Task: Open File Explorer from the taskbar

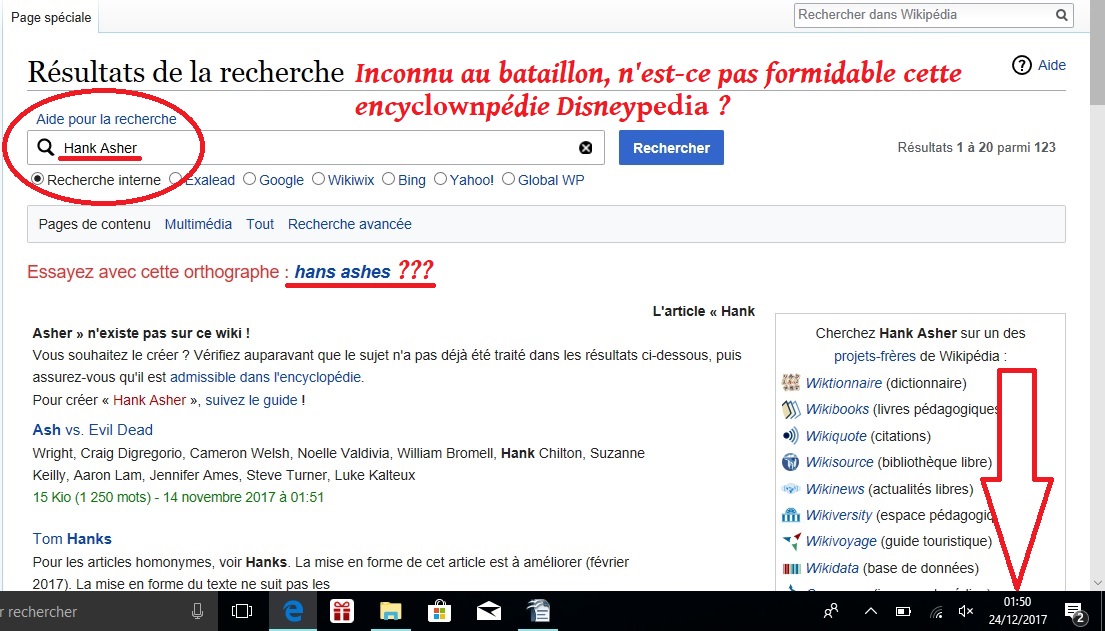Action: pos(390,611)
